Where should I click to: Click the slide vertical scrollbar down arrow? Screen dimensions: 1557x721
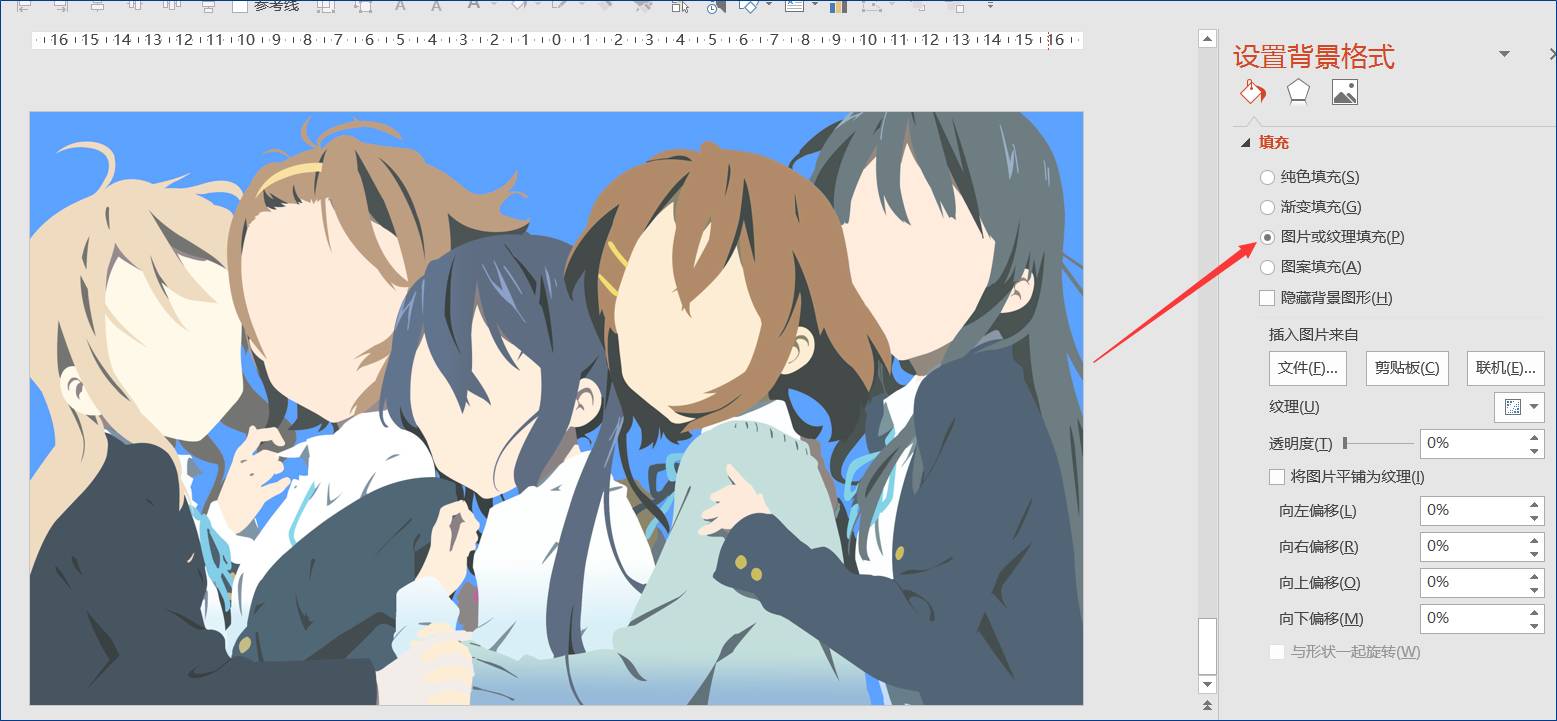[1207, 684]
